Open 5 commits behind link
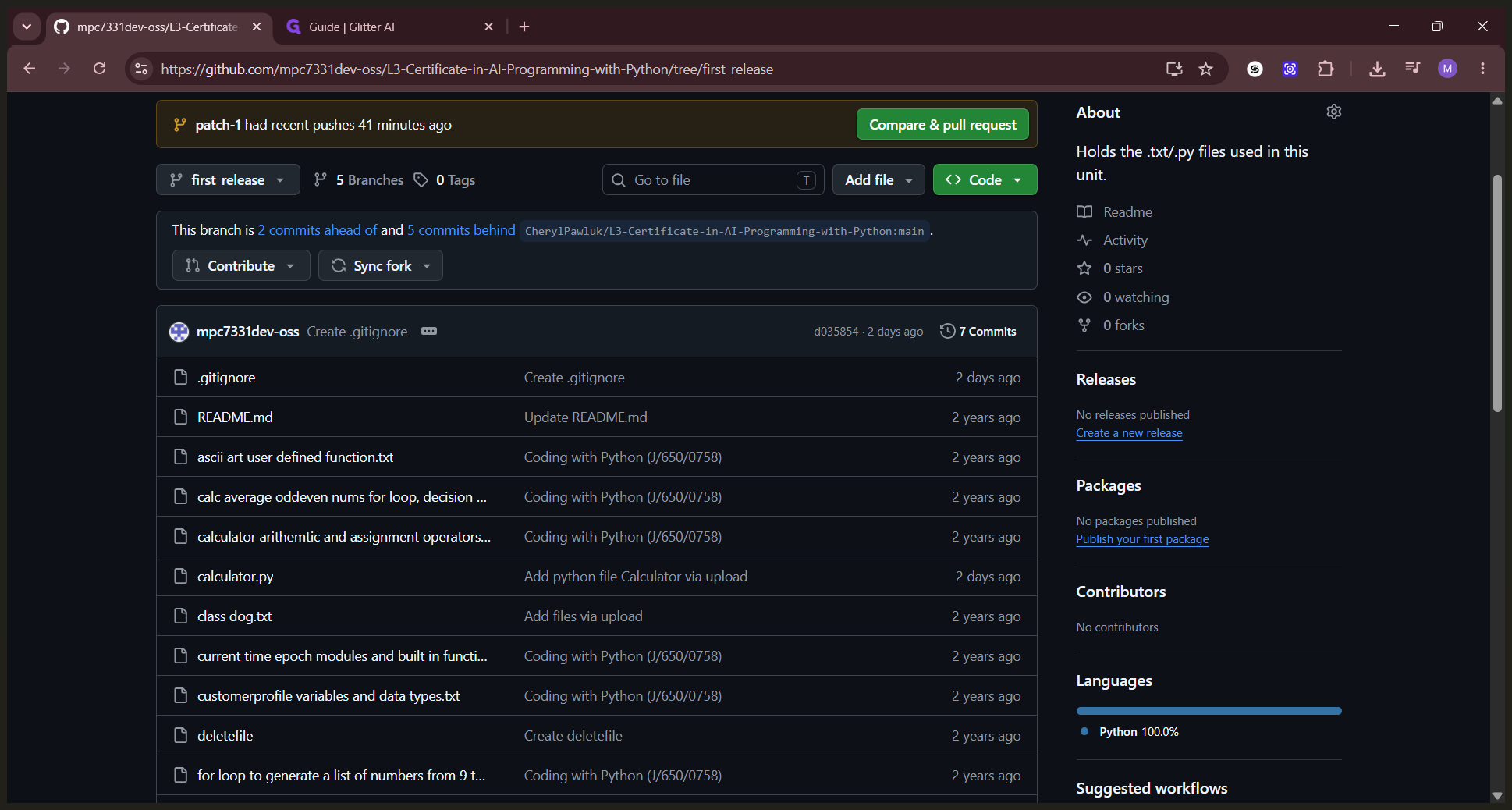 tap(461, 229)
